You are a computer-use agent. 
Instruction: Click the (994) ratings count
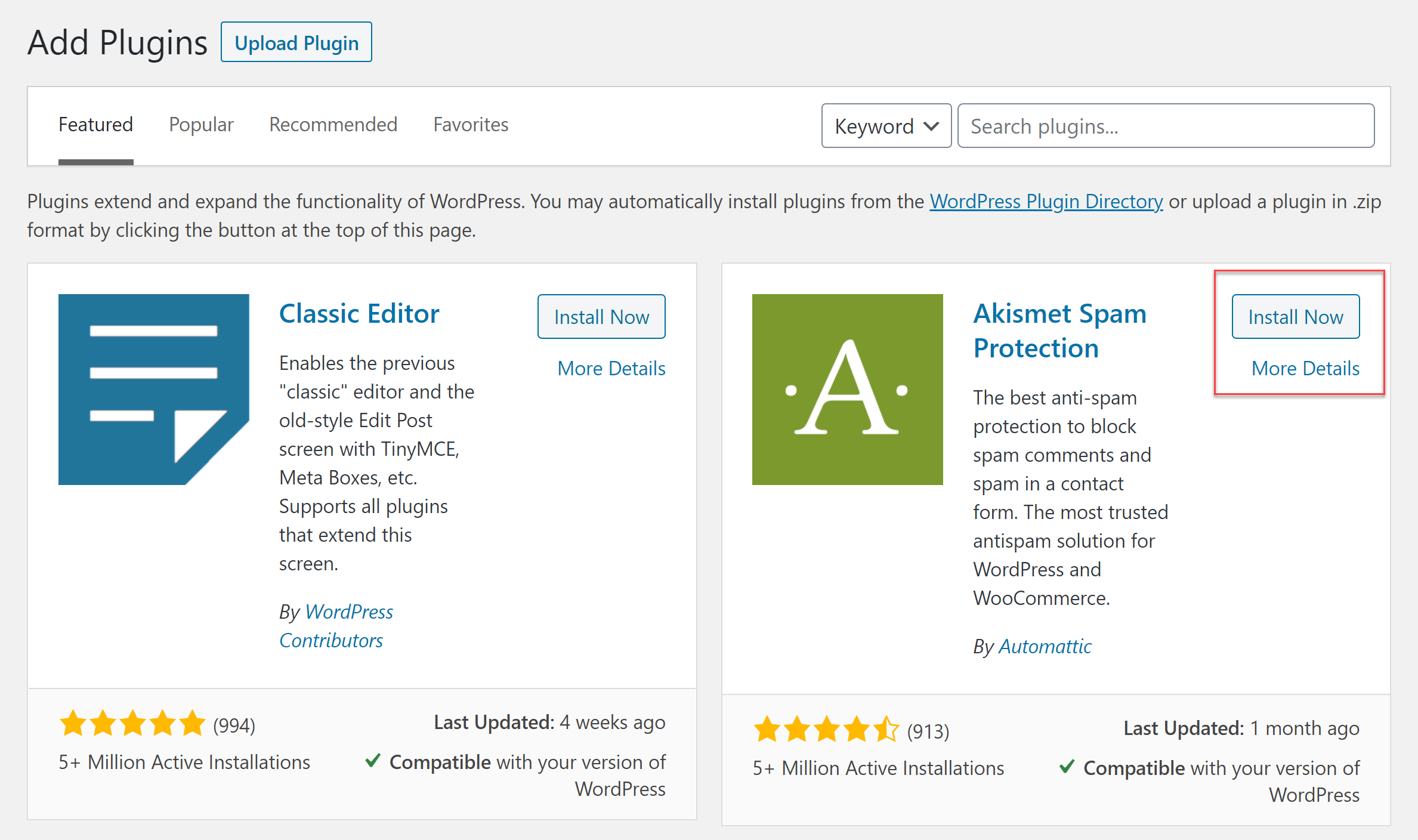click(234, 725)
